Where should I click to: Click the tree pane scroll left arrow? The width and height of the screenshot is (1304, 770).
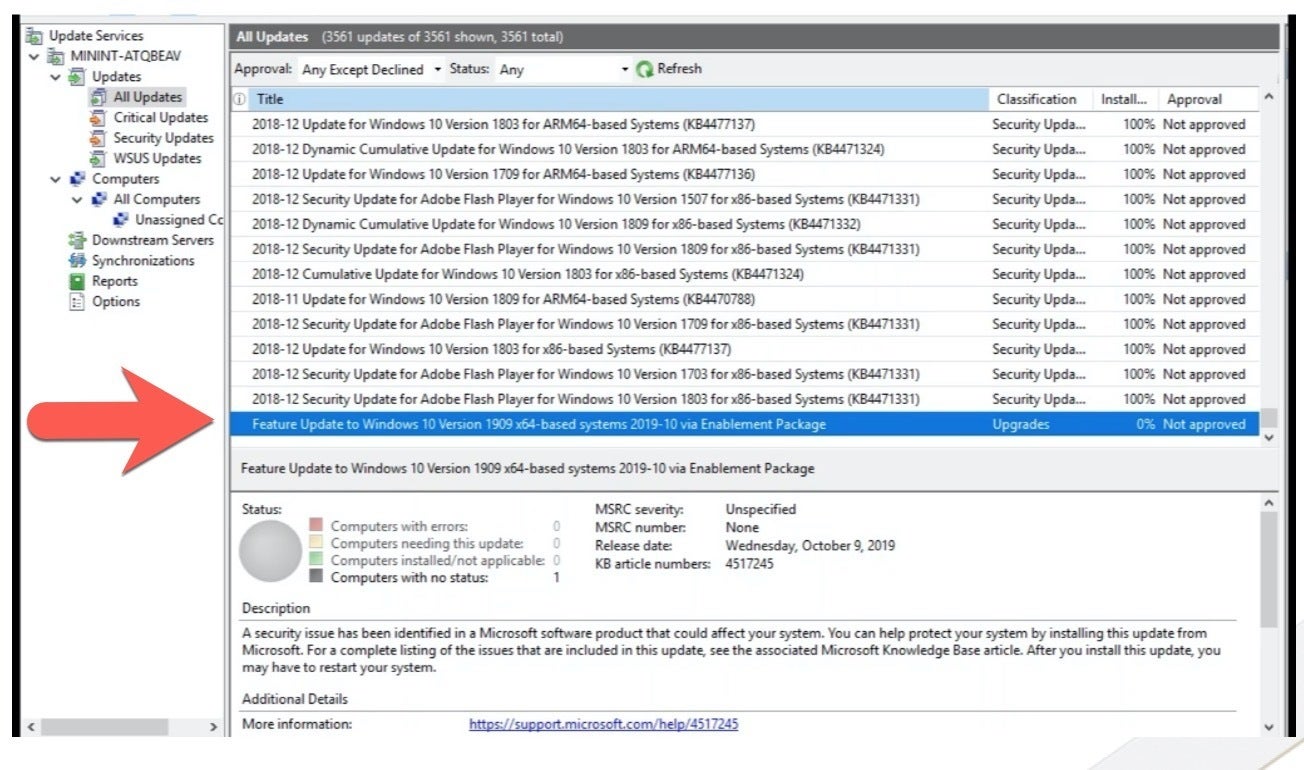33,727
